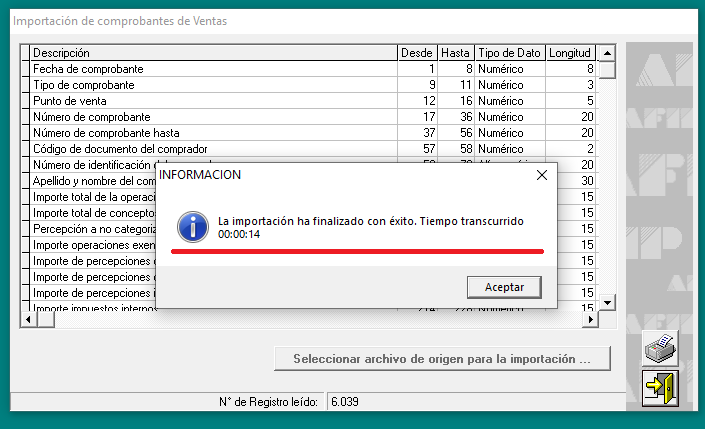
Task: Click the Longitud column header
Action: [x=570, y=53]
